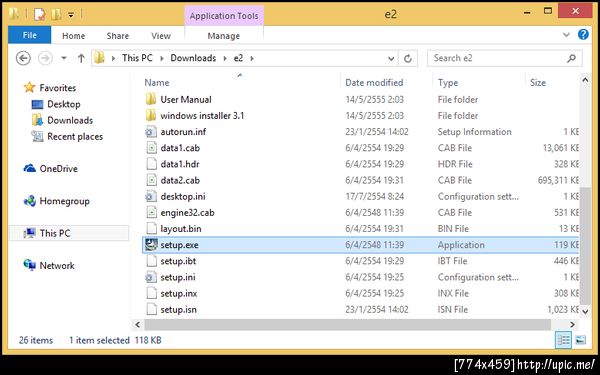Click This PC in the address bar

tap(137, 58)
